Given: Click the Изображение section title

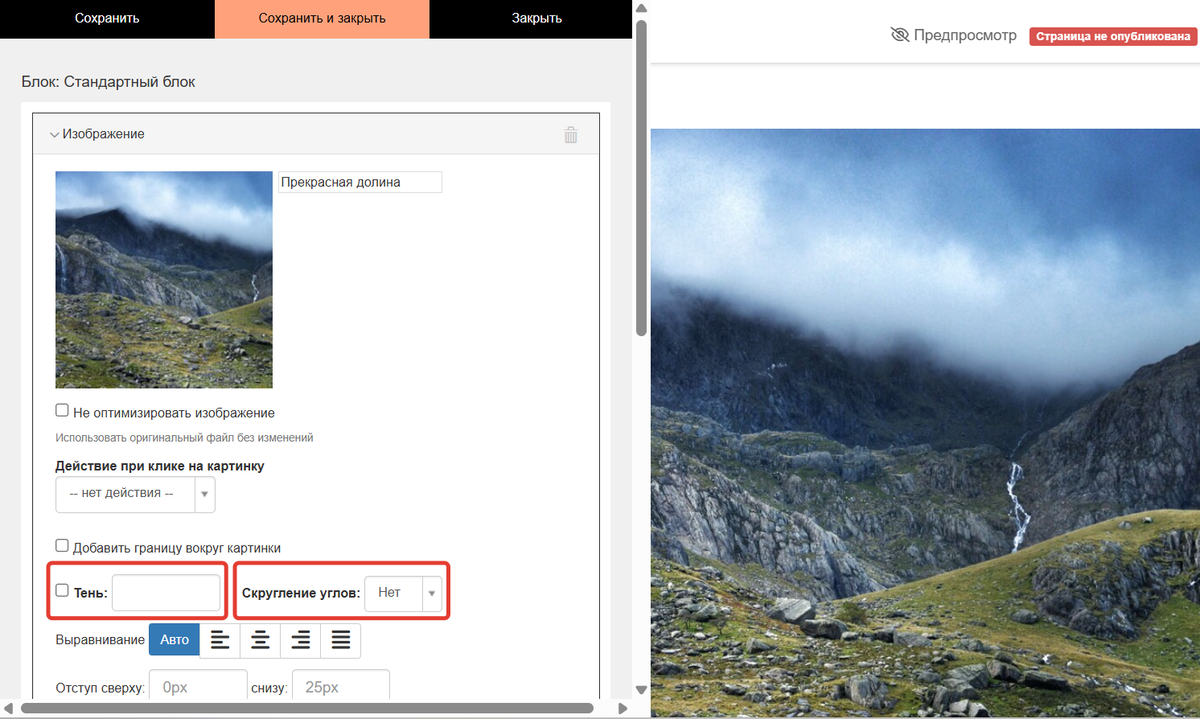Looking at the screenshot, I should (x=103, y=134).
